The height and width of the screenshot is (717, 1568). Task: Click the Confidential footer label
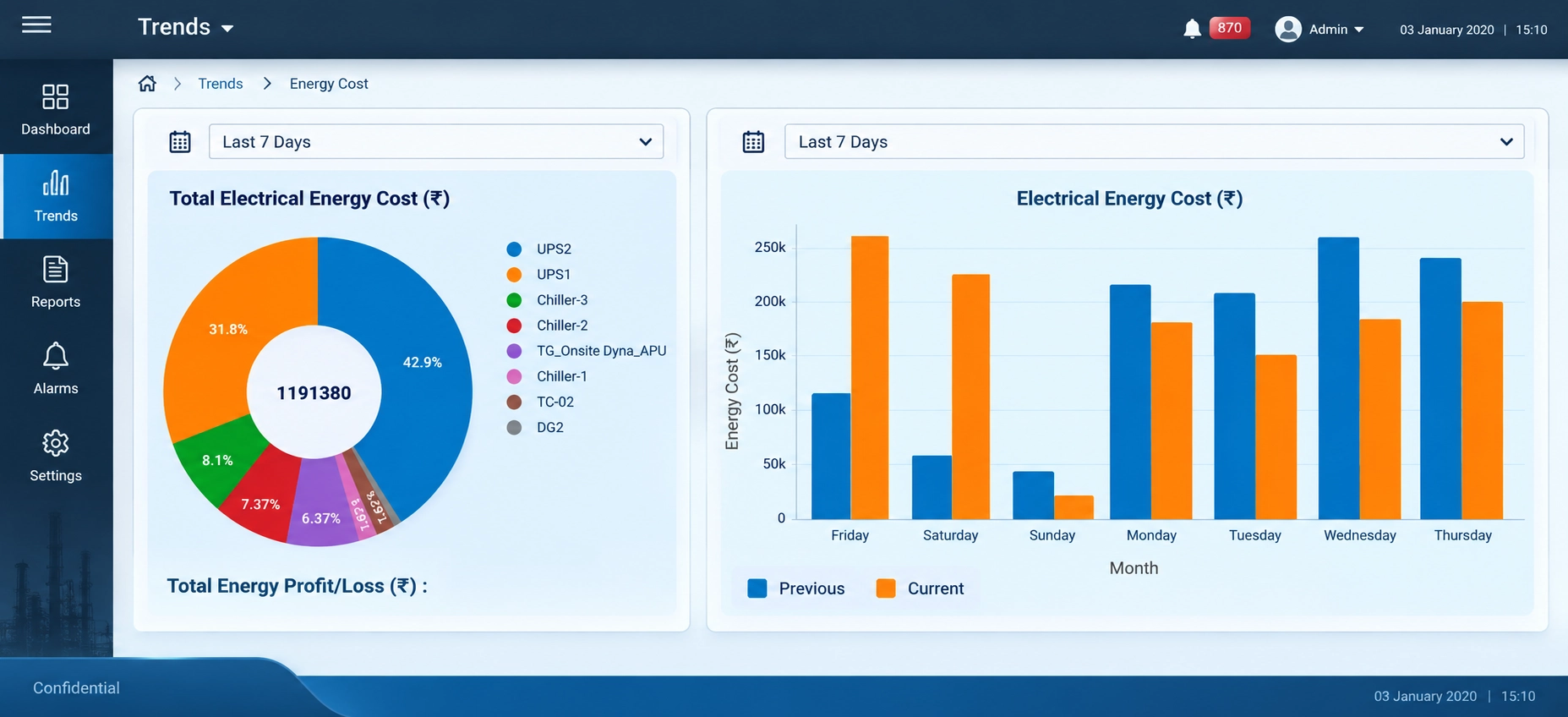pos(76,688)
